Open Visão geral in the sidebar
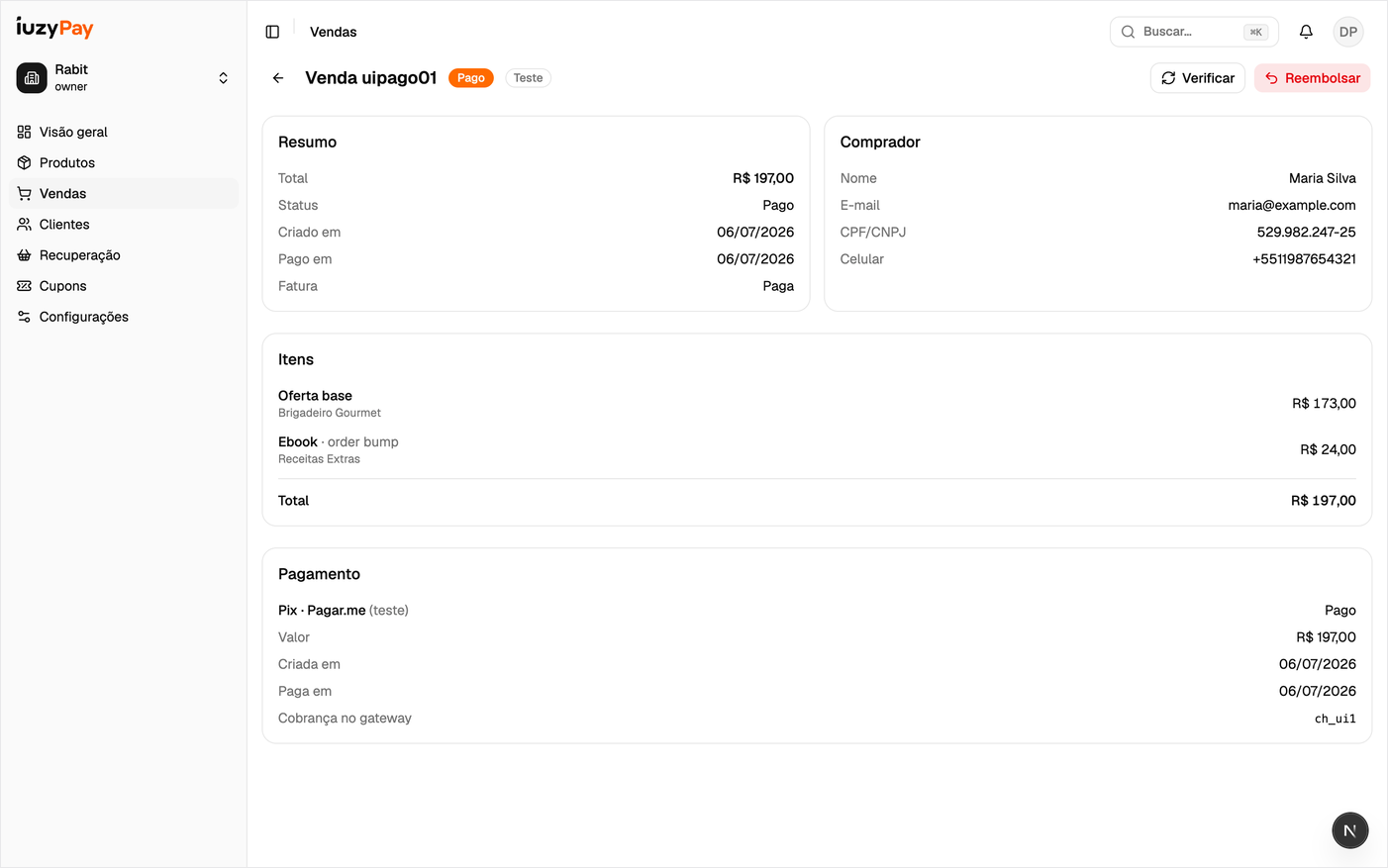The width and height of the screenshot is (1388, 868). pyautogui.click(x=124, y=132)
